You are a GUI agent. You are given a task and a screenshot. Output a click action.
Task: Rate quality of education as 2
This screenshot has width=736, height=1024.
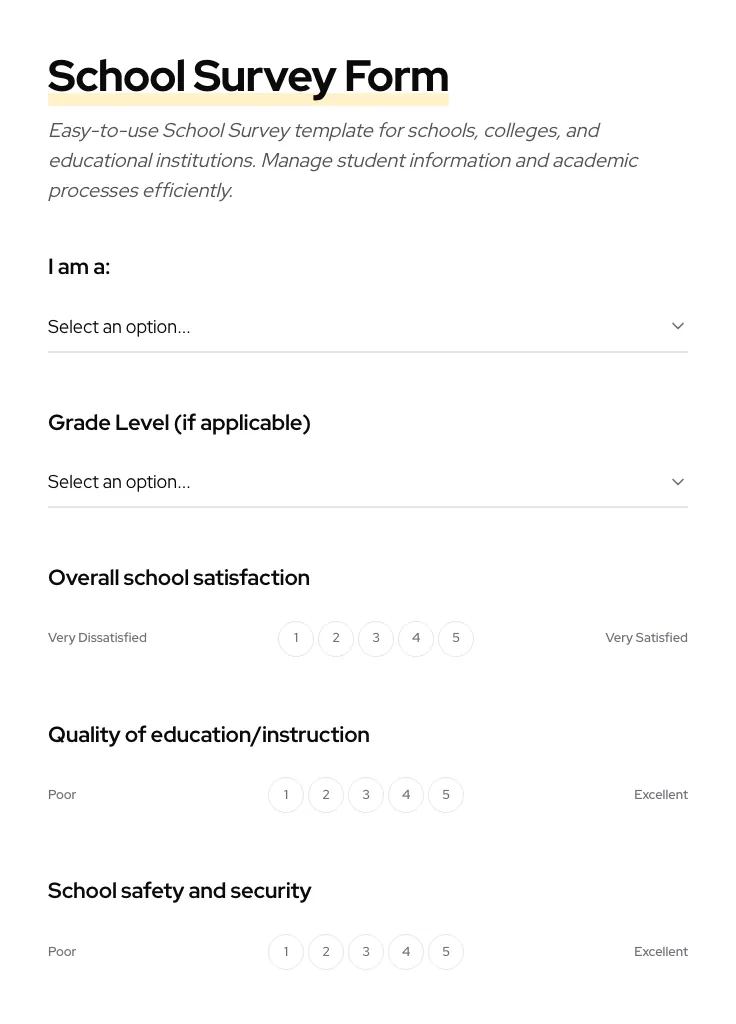click(326, 794)
